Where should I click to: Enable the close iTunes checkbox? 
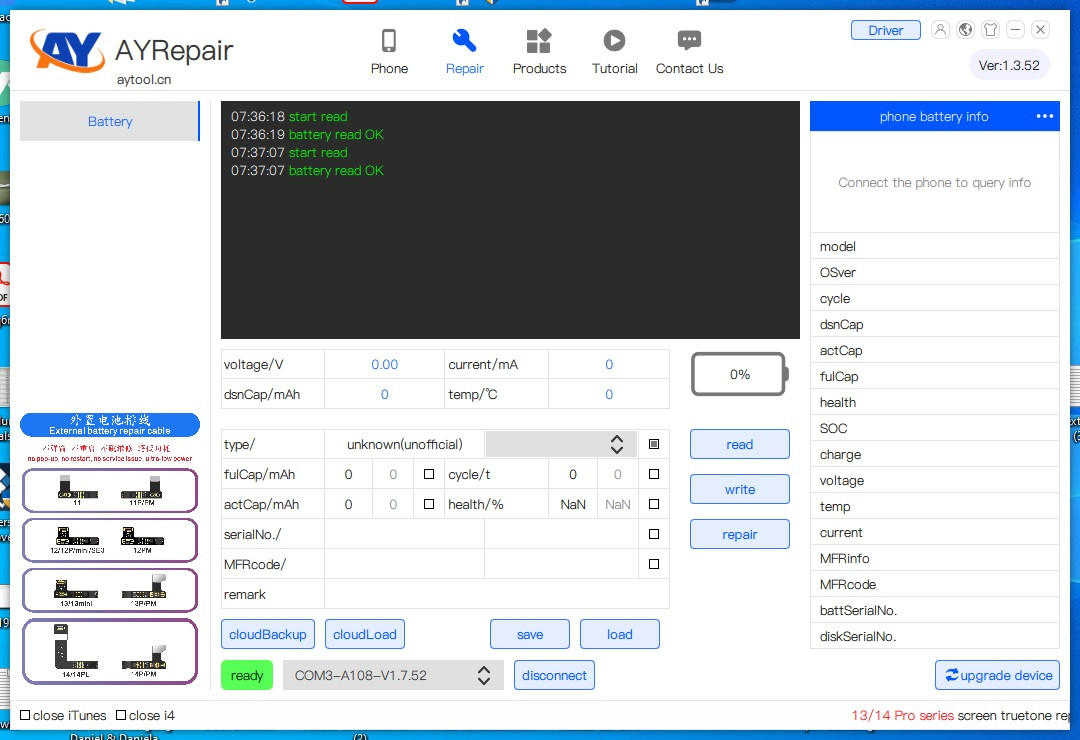pyautogui.click(x=25, y=715)
